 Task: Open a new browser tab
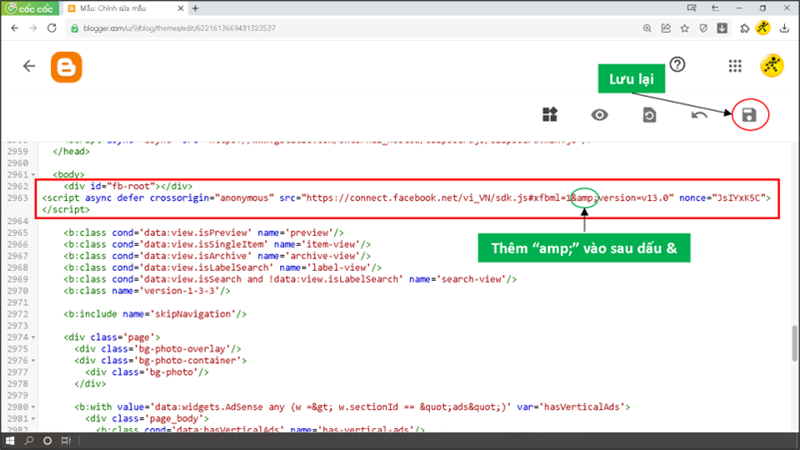click(x=195, y=8)
